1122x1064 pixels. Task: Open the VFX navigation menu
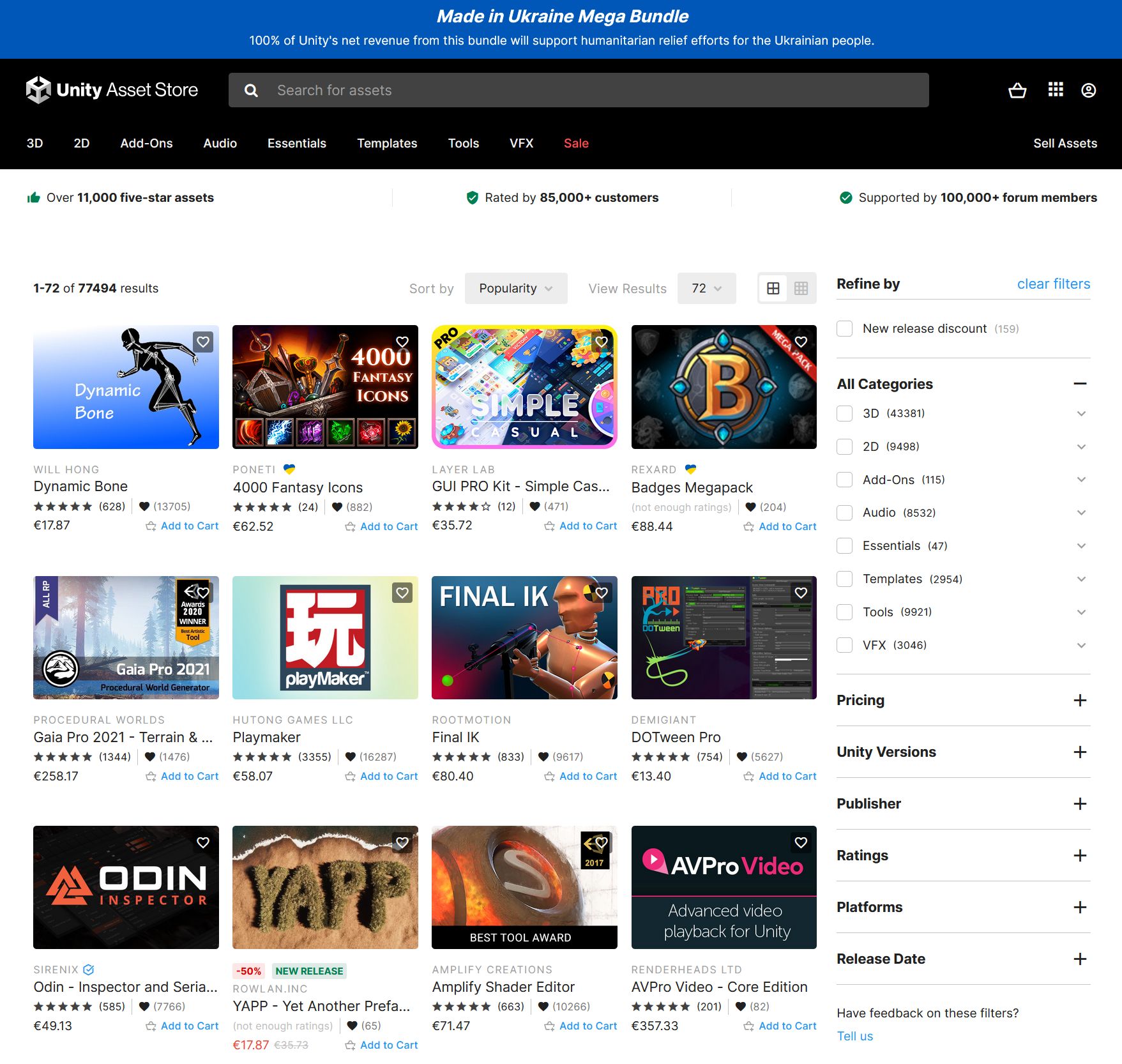click(521, 143)
